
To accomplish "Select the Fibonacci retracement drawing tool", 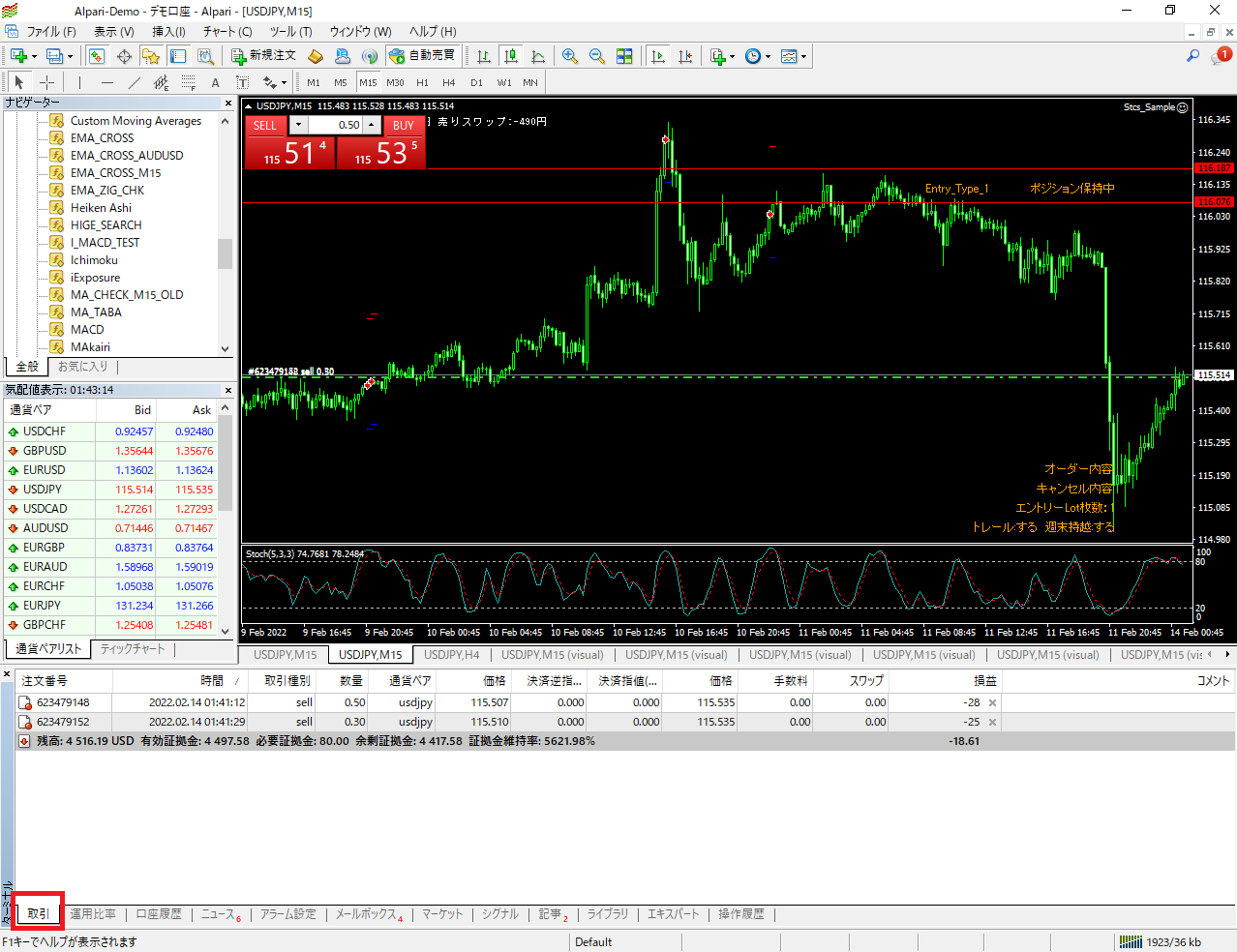I will click(x=188, y=82).
